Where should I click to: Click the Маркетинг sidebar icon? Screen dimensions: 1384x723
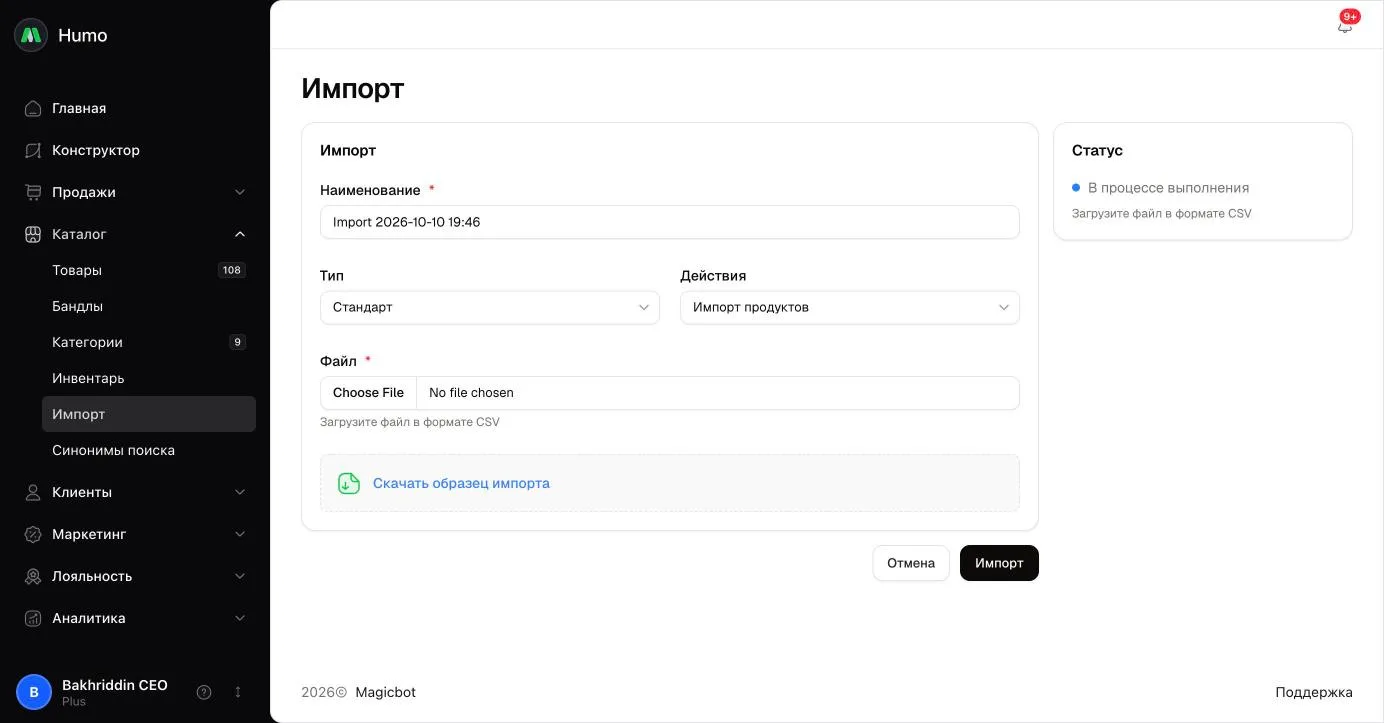[x=33, y=534]
